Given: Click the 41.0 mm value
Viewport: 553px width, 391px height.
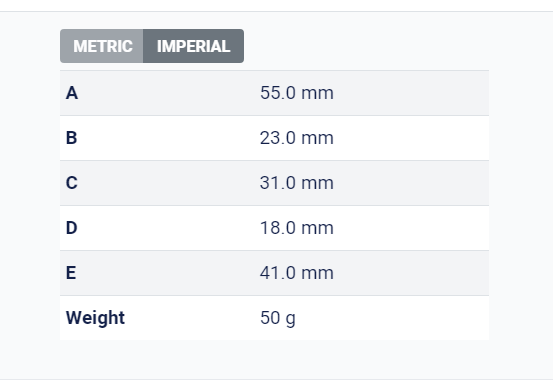Looking at the screenshot, I should coord(297,273).
